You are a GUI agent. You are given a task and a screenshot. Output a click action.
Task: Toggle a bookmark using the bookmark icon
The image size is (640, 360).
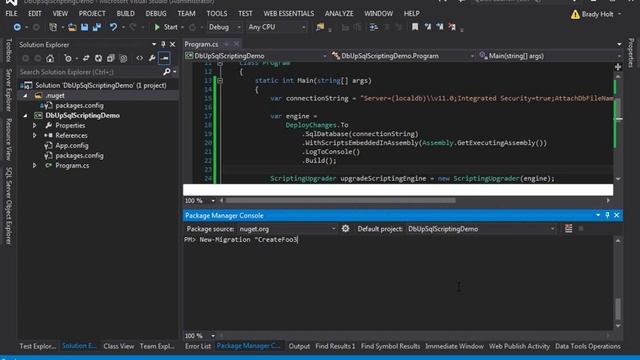click(x=415, y=27)
